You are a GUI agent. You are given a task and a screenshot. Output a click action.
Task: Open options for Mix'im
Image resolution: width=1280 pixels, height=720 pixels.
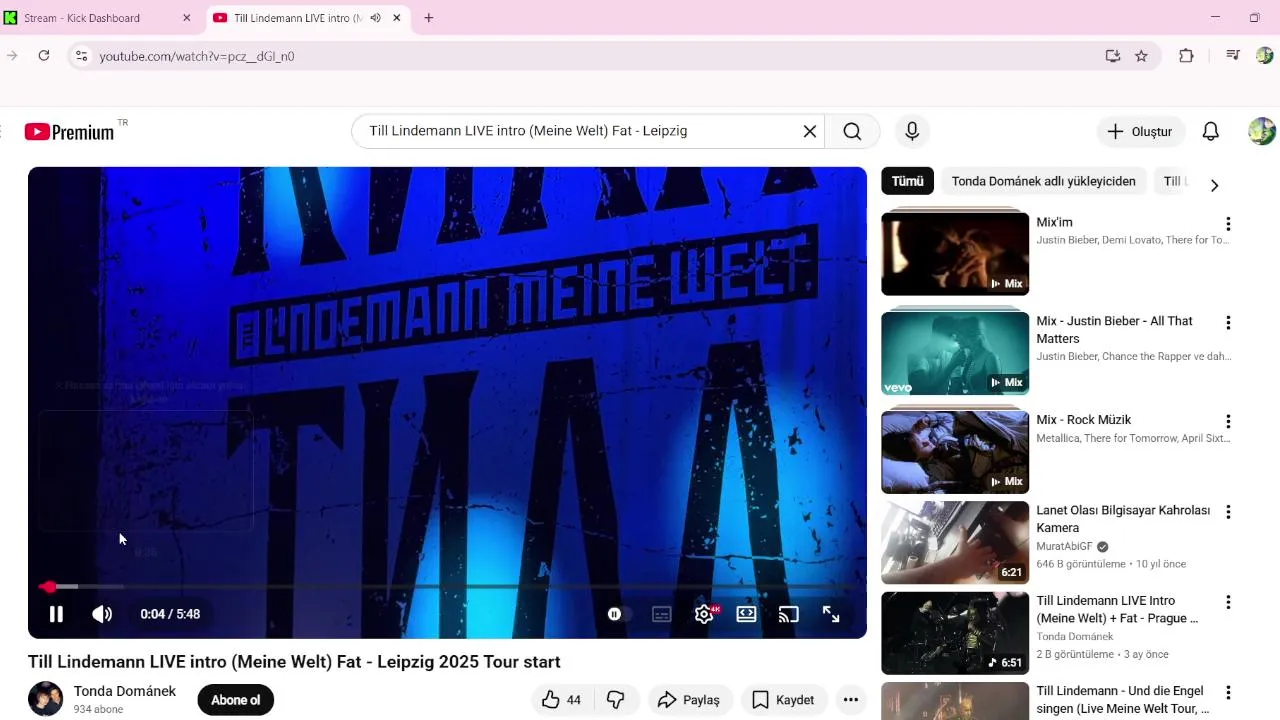click(x=1228, y=224)
